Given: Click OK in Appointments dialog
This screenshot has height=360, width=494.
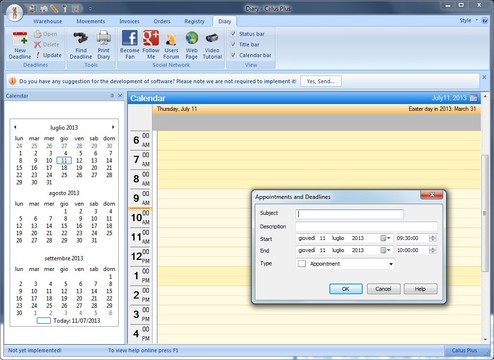Looking at the screenshot, I should [346, 289].
